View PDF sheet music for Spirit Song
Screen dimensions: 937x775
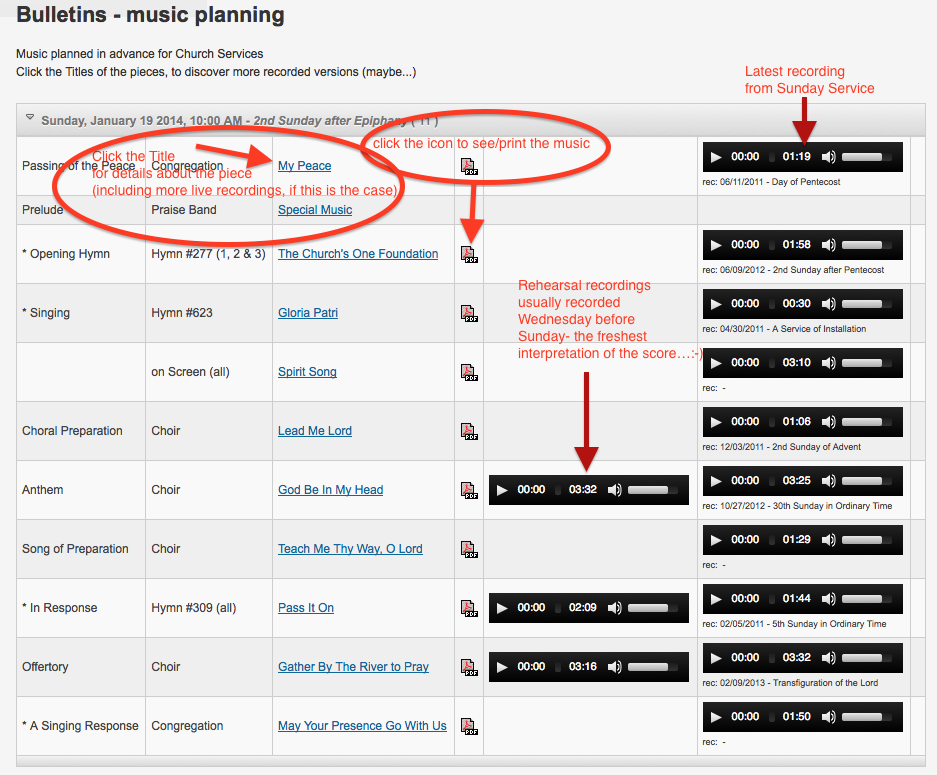[469, 372]
